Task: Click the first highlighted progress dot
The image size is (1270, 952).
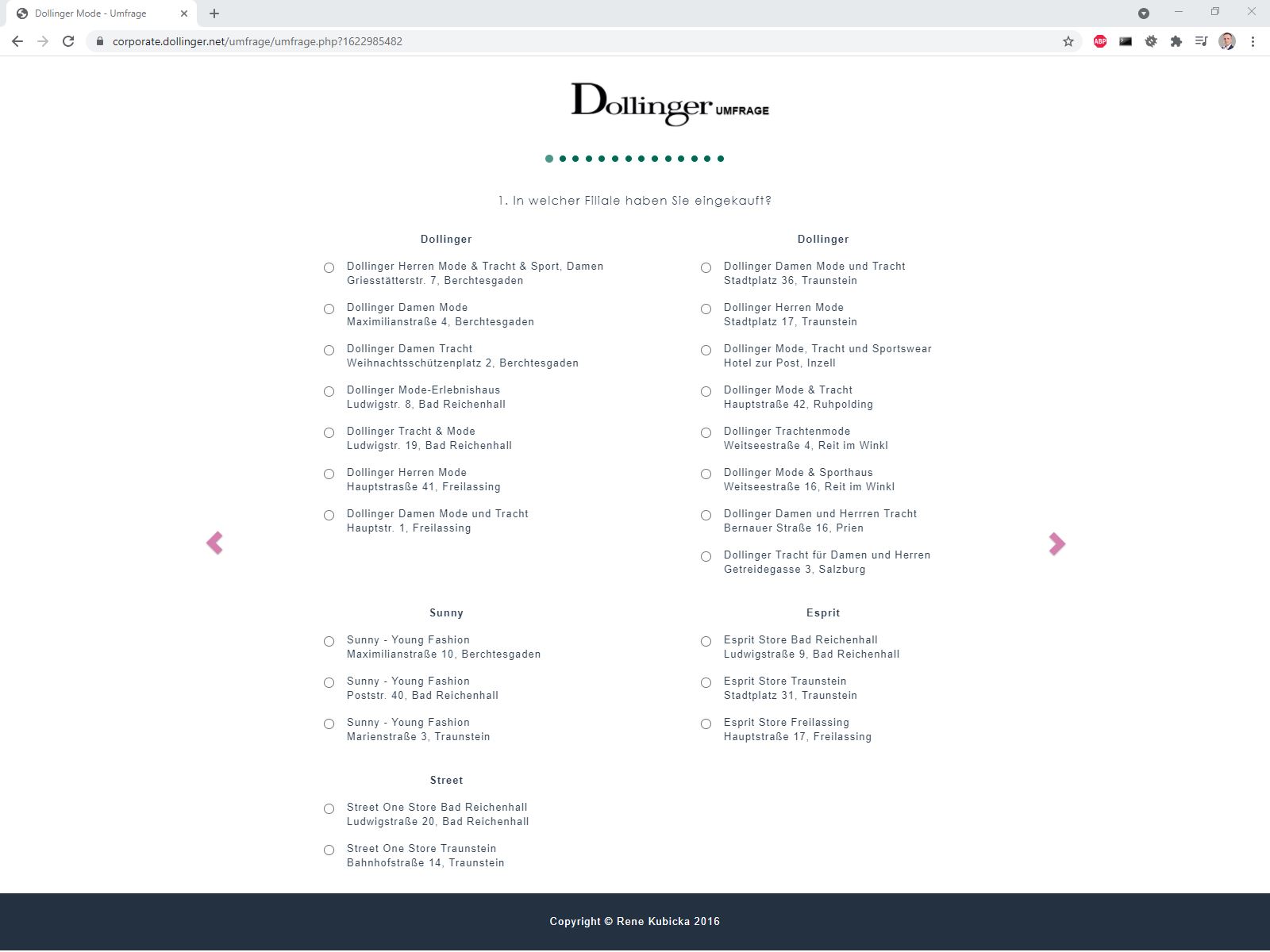Action: click(549, 159)
